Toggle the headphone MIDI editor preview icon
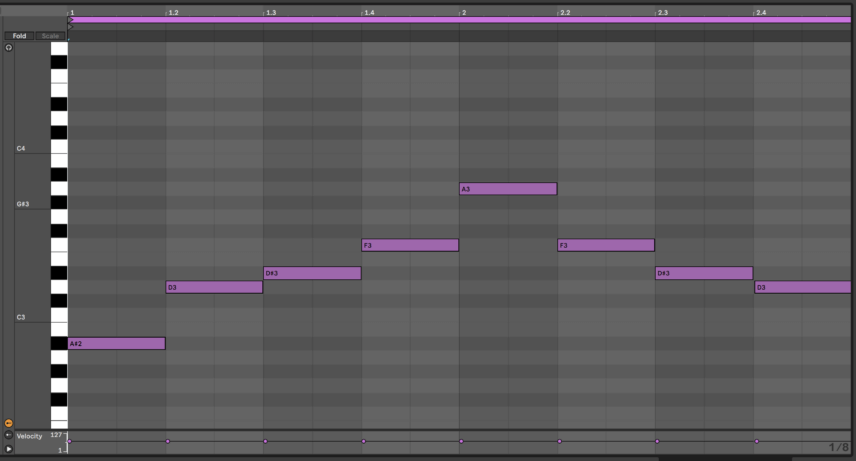The image size is (856, 461). (9, 48)
